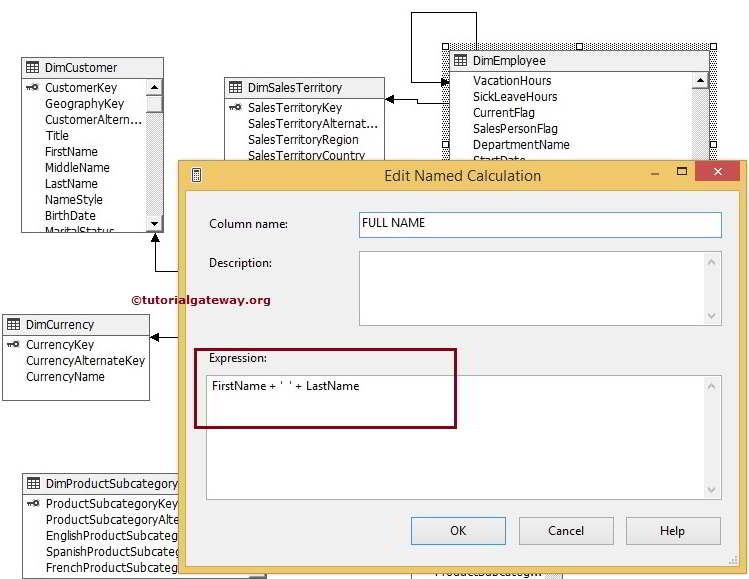The width and height of the screenshot is (749, 579).
Task: Close the Edit Named Calculation dialog
Action: pos(717,172)
